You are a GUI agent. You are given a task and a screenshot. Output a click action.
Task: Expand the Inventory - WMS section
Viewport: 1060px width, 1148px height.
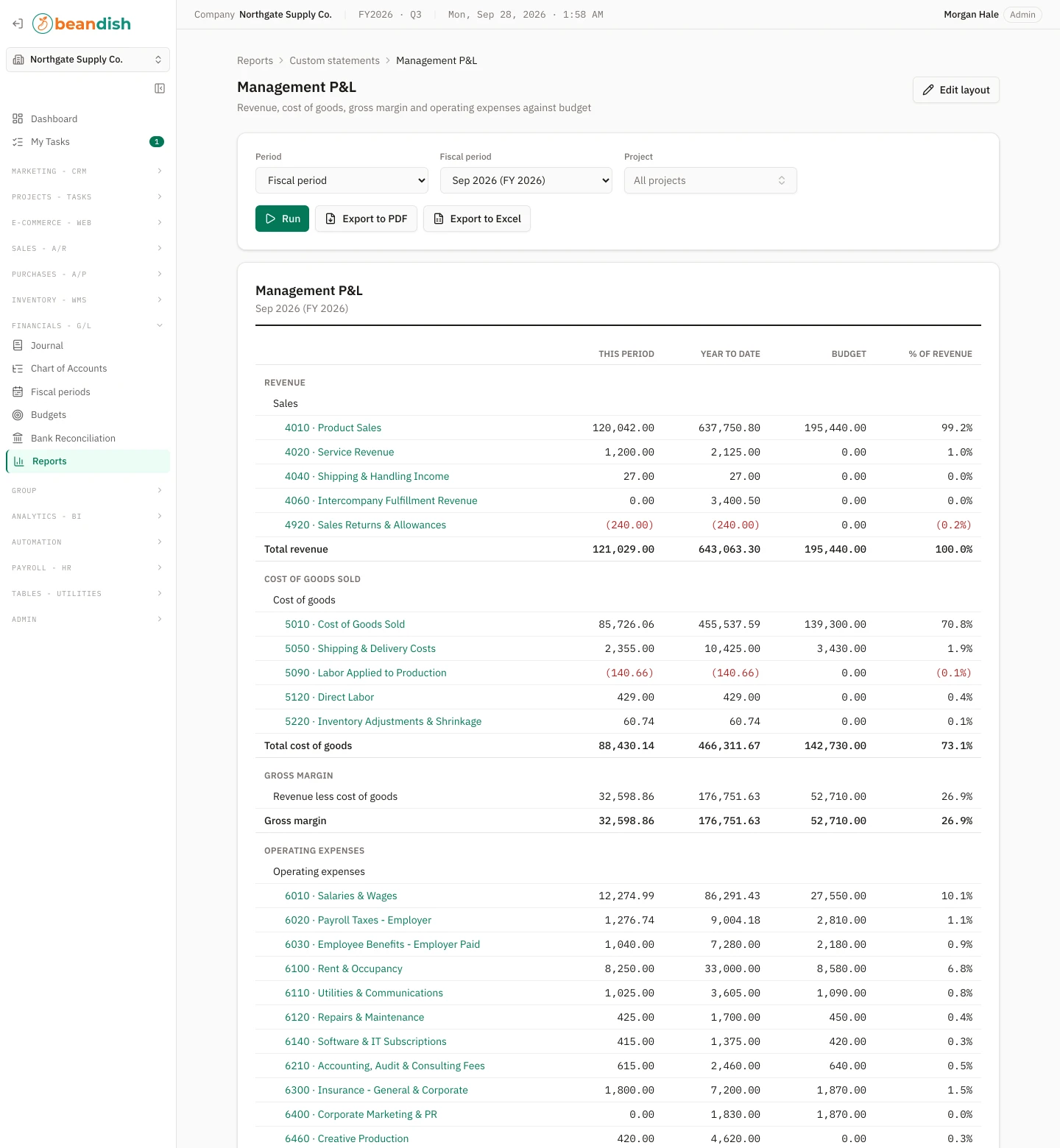pyautogui.click(x=88, y=300)
